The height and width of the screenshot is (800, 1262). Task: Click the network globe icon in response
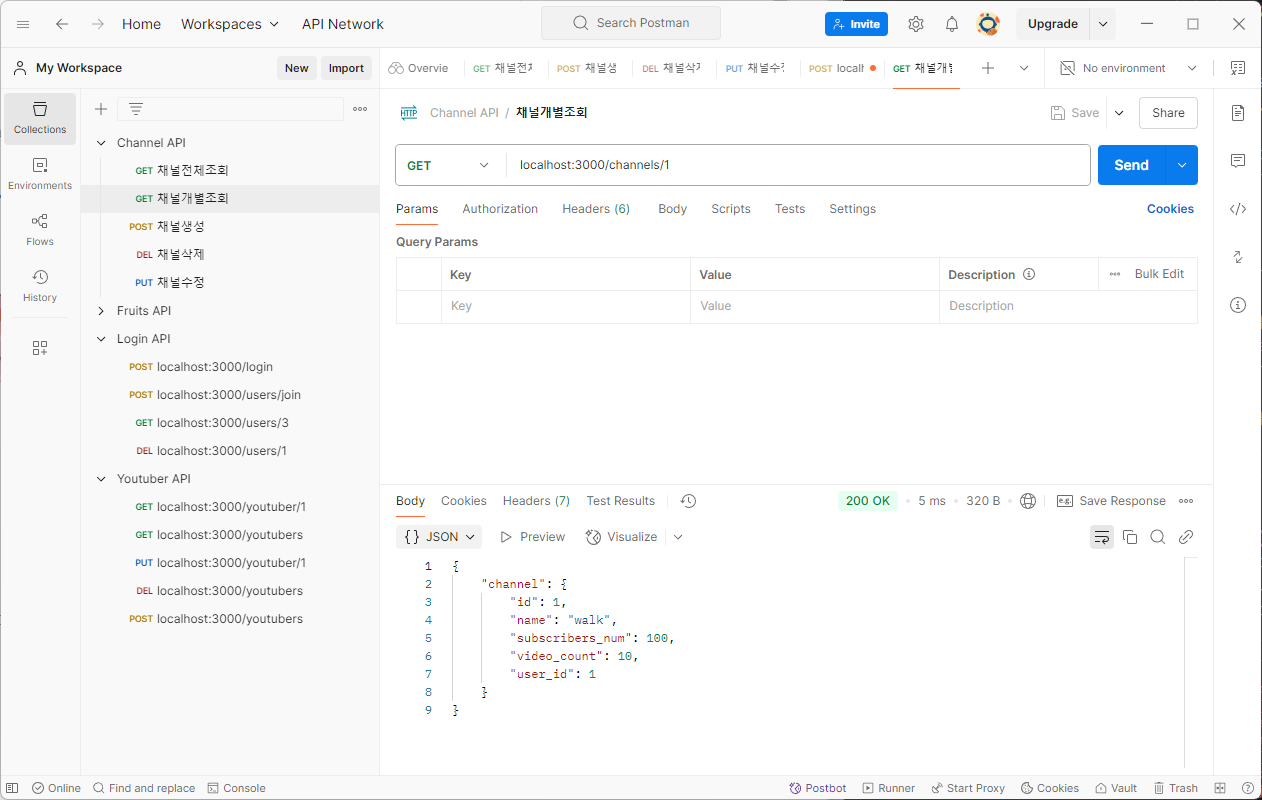(1028, 501)
